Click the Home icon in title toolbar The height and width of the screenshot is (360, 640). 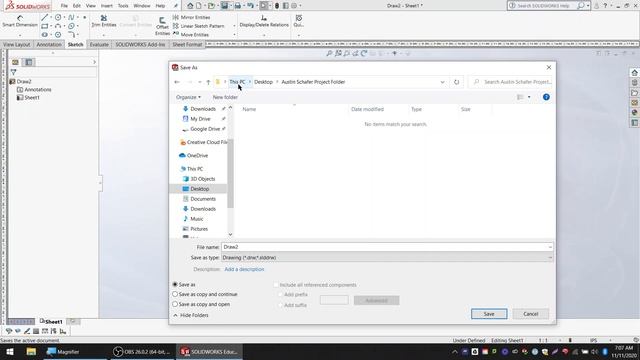[190, 6]
